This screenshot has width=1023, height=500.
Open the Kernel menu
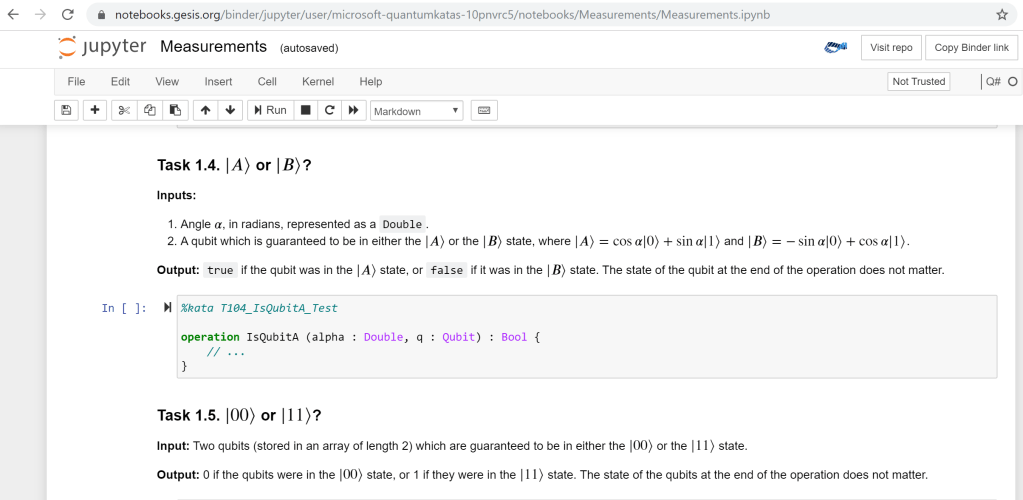tap(318, 81)
